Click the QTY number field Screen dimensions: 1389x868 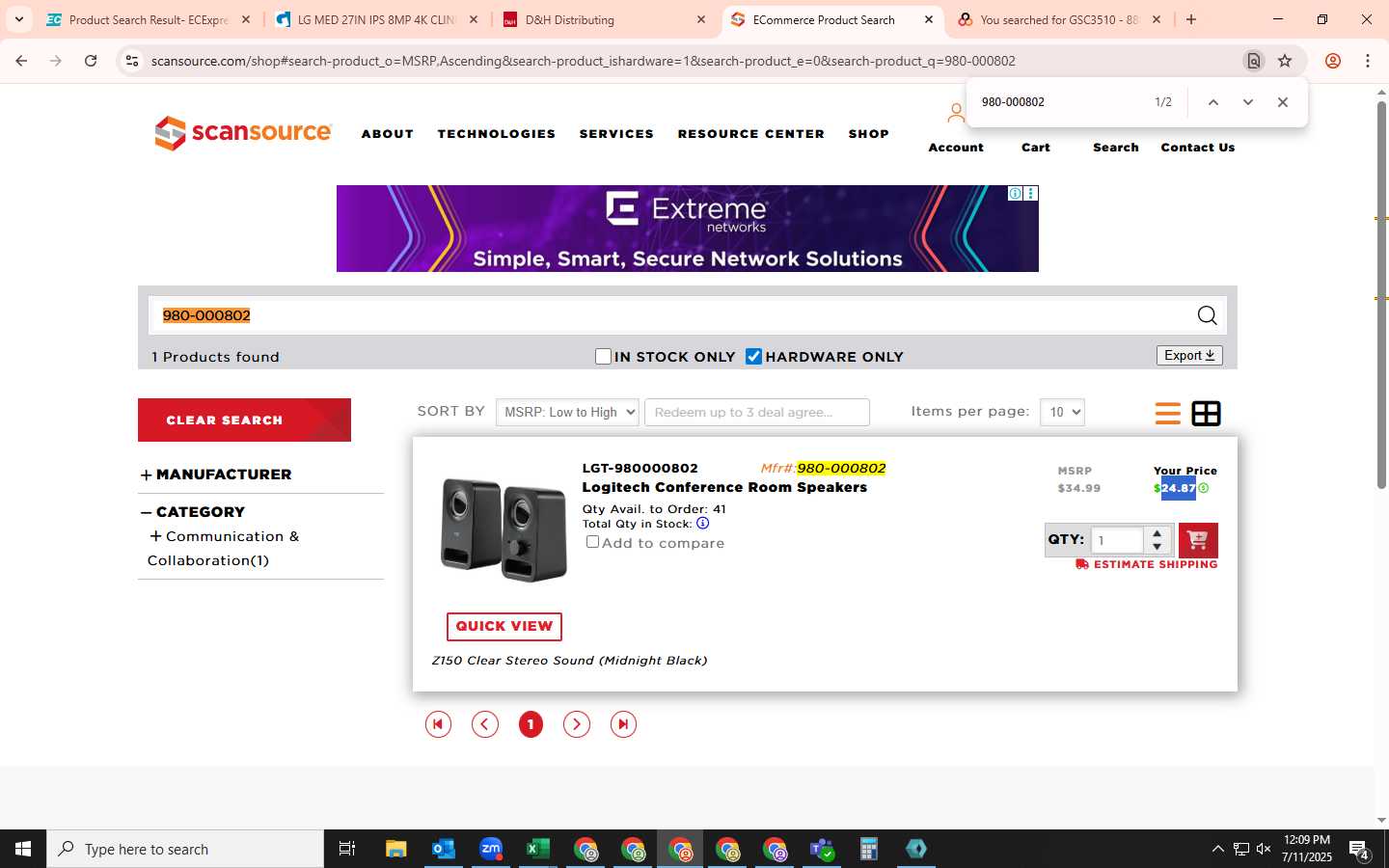pyautogui.click(x=1117, y=540)
